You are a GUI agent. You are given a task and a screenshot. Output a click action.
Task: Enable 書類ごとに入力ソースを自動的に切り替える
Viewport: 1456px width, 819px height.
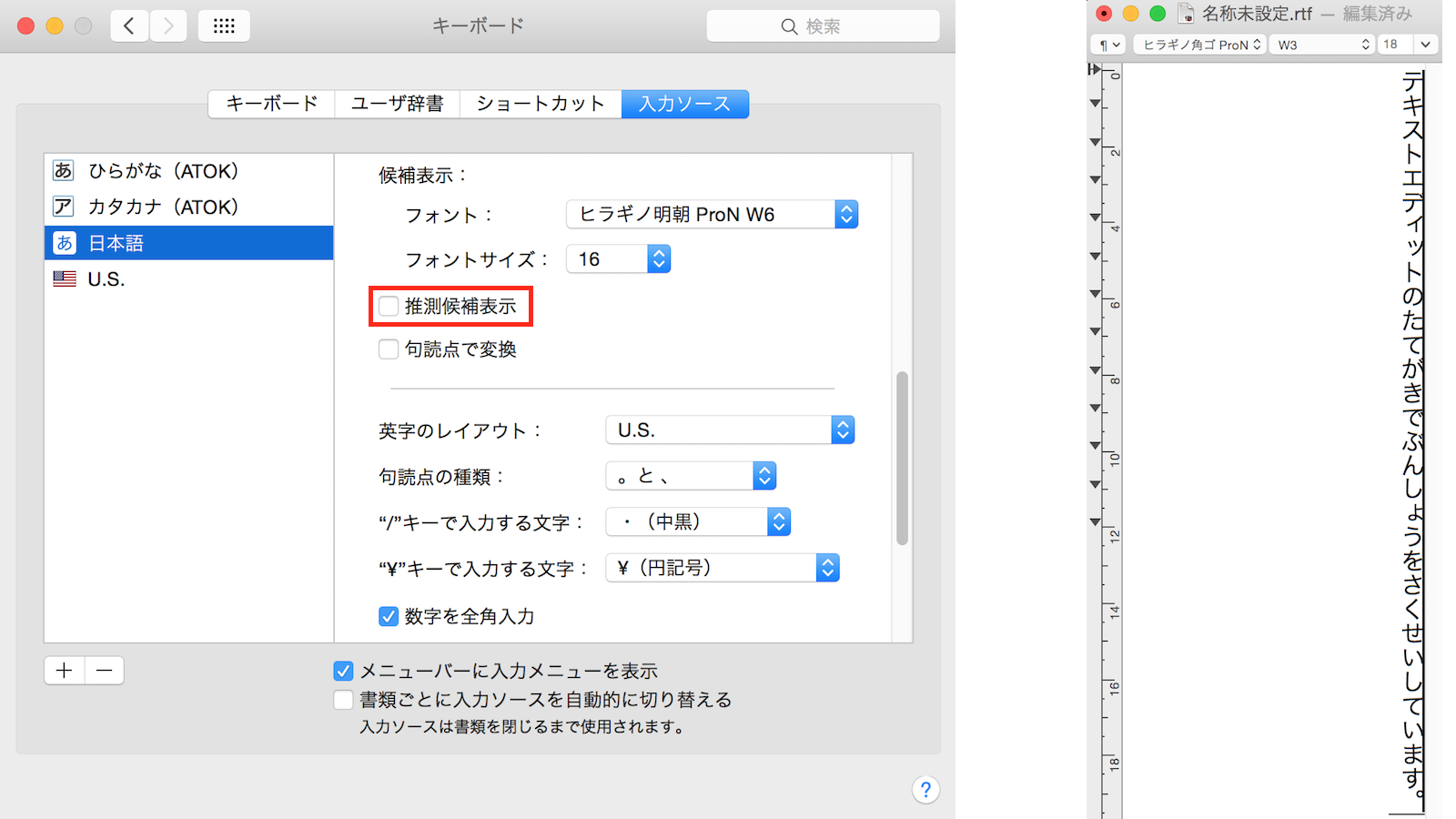[343, 700]
